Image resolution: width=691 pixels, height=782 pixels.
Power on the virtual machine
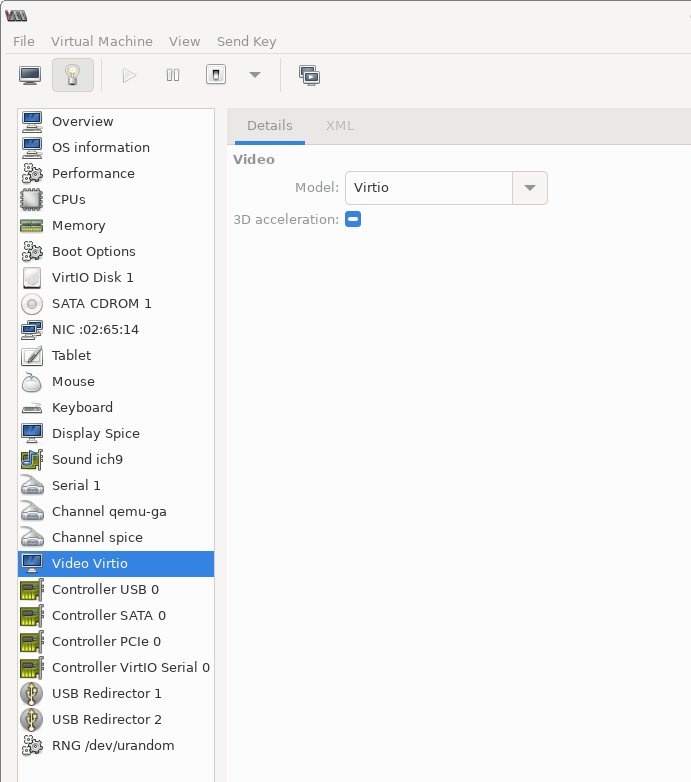coord(129,75)
